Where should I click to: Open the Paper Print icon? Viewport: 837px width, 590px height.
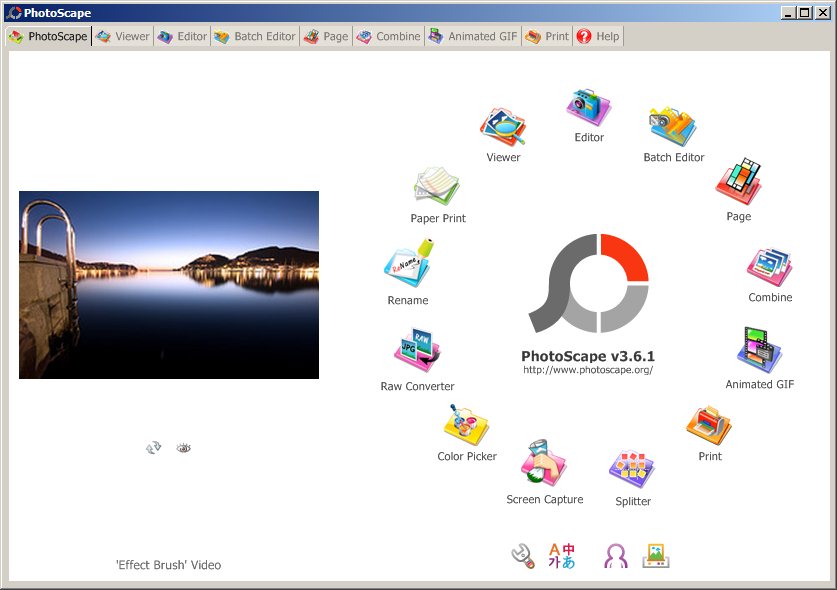437,189
